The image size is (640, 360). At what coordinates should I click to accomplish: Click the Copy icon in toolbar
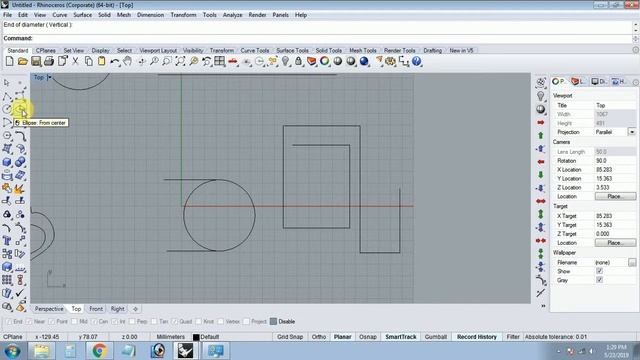88,62
